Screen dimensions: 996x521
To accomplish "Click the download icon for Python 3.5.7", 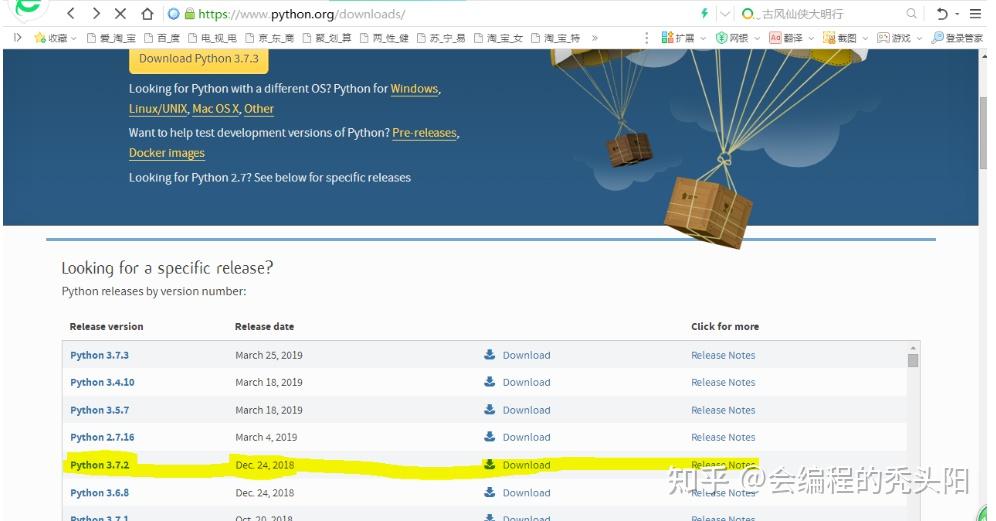I will (490, 410).
